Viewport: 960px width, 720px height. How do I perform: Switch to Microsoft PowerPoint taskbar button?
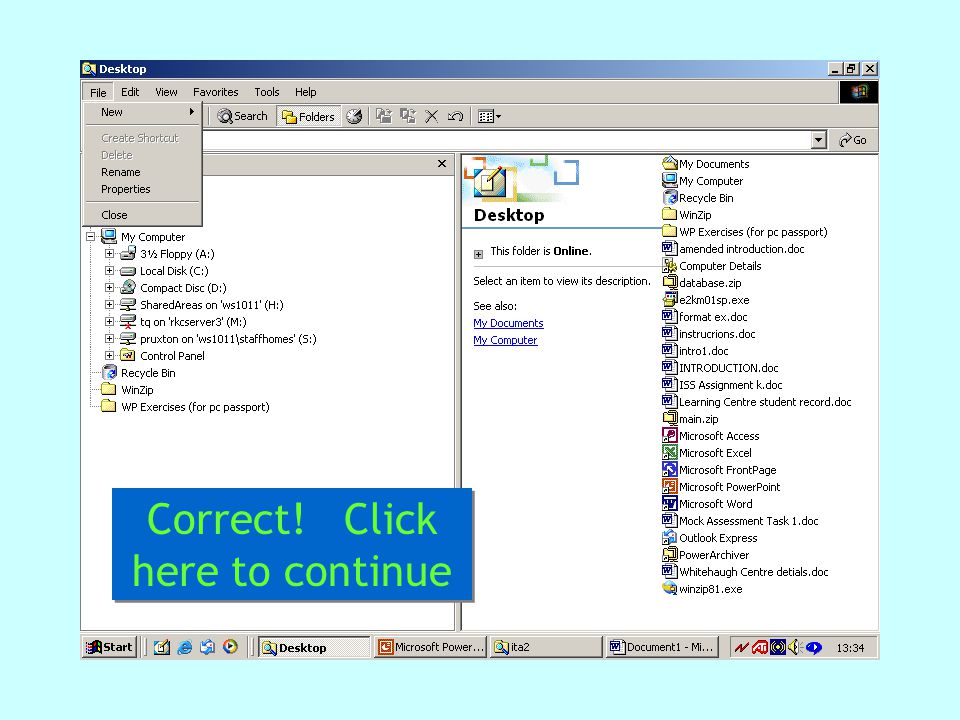point(431,647)
